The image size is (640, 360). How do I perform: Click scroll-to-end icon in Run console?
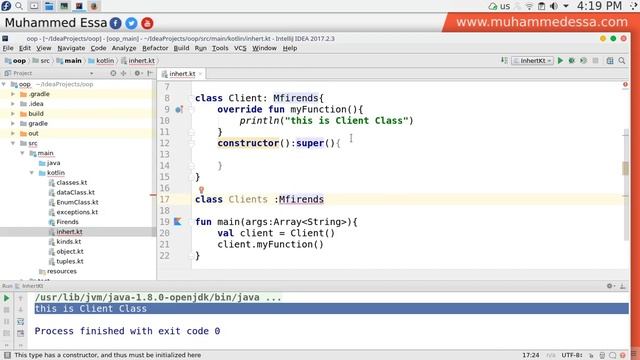(x=20, y=333)
